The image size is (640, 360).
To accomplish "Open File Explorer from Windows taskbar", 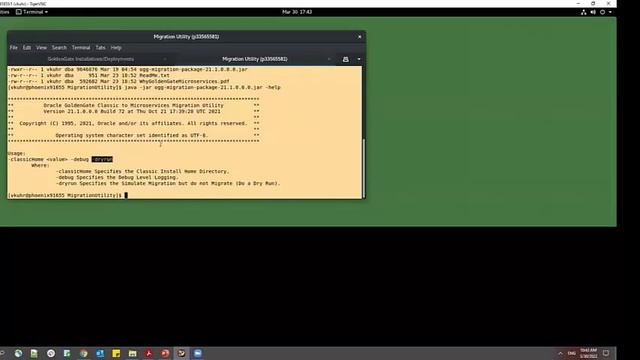I will tap(133, 353).
